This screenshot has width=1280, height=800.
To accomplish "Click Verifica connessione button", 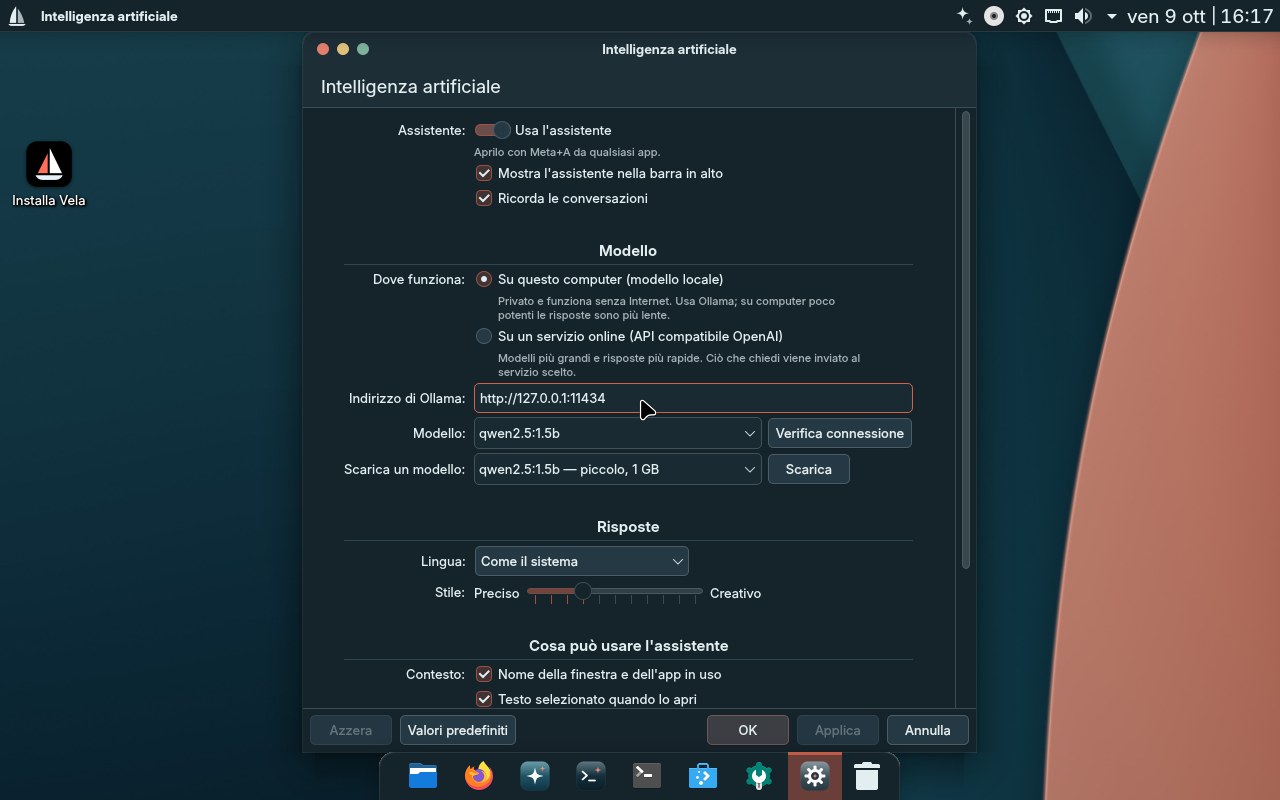I will coord(840,433).
